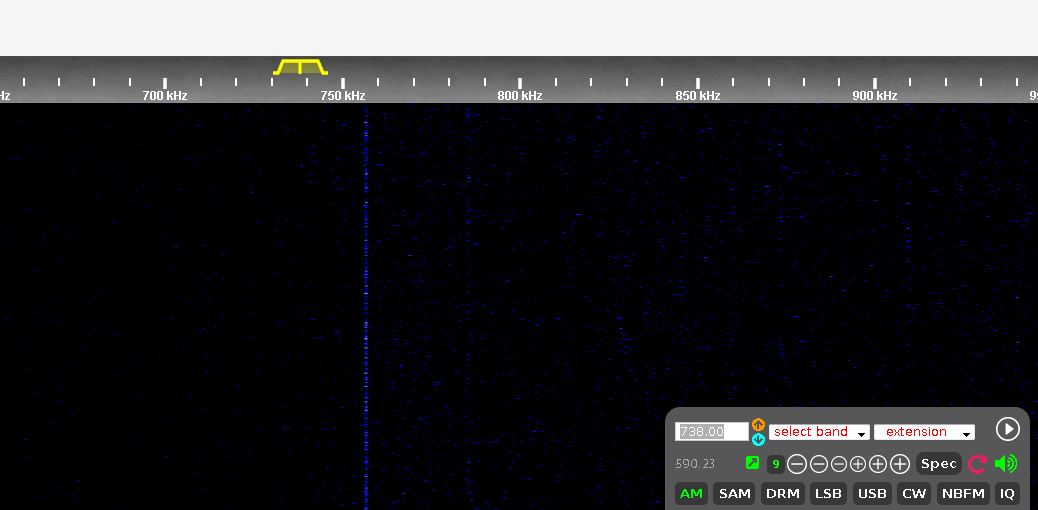
Task: Click the largest minus frequency step button
Action: (797, 464)
